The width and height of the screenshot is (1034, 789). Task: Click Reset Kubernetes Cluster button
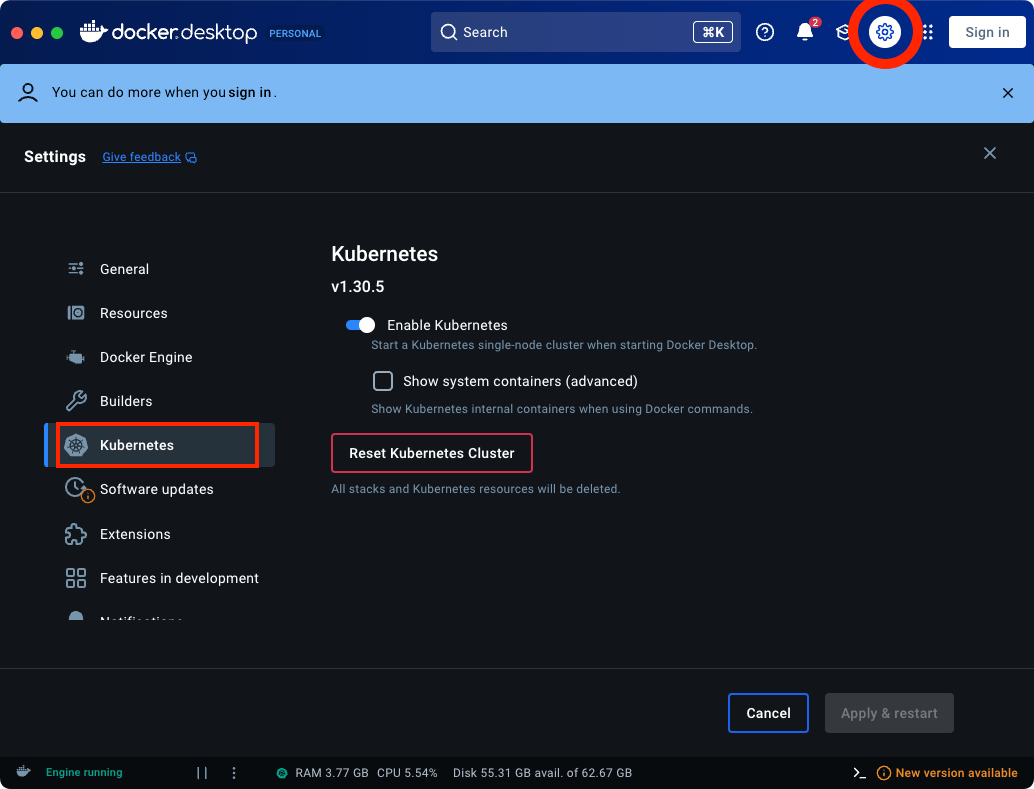click(431, 453)
